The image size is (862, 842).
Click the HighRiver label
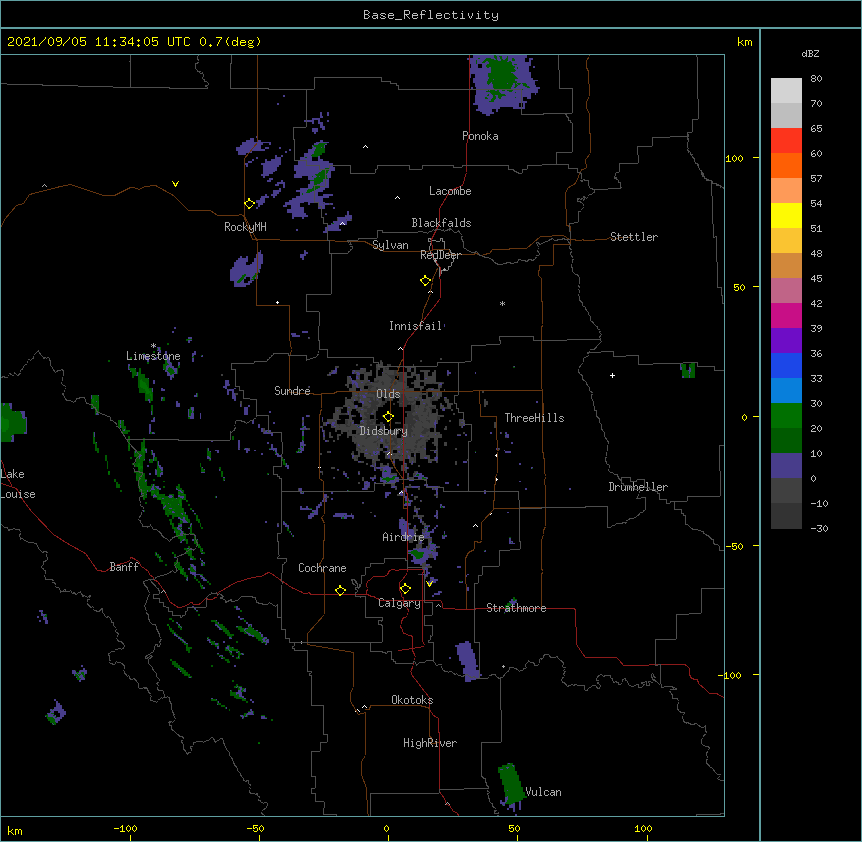[x=430, y=743]
